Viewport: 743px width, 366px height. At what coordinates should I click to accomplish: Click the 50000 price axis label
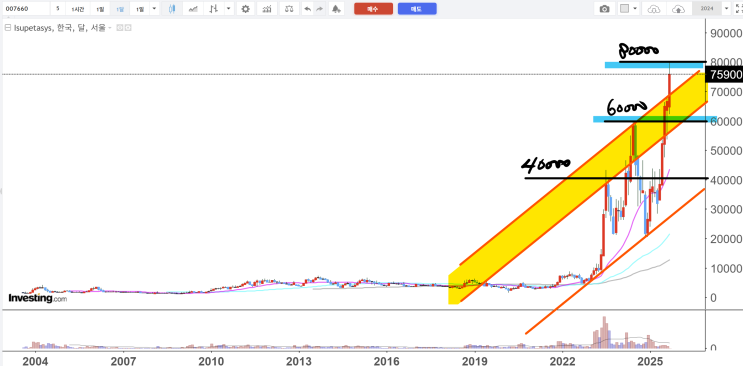pyautogui.click(x=725, y=150)
